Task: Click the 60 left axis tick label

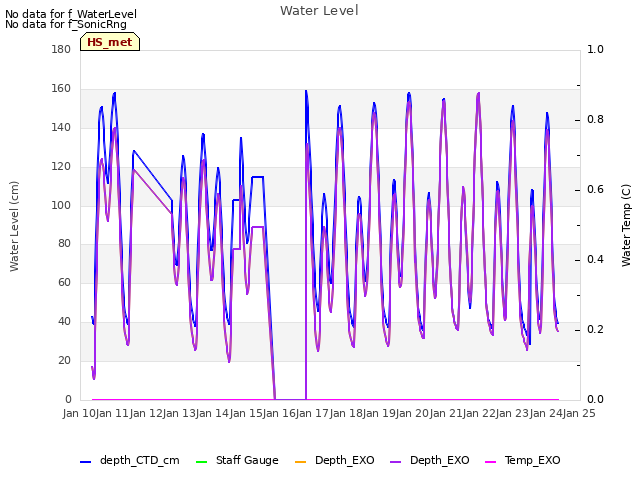Action: (x=64, y=282)
